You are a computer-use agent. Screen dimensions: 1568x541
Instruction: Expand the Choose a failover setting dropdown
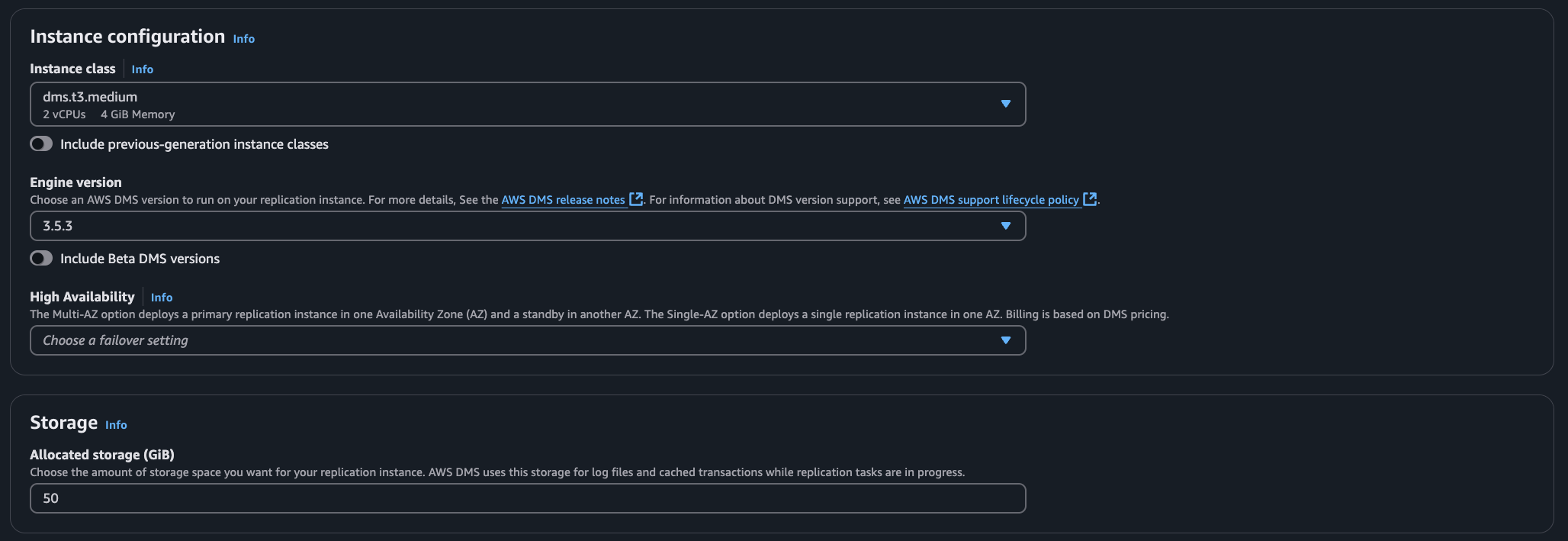[x=519, y=340]
